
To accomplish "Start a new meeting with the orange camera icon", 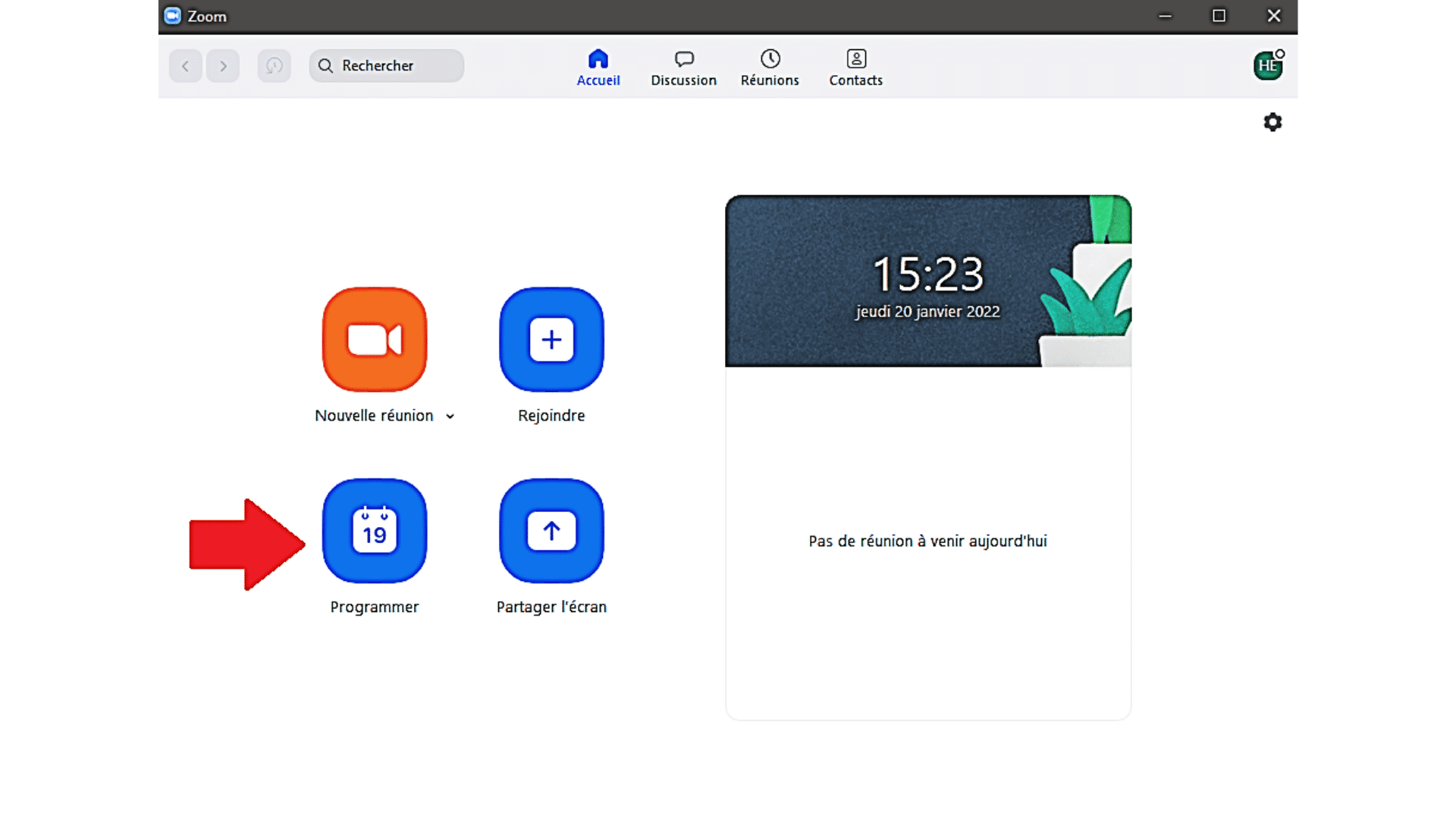I will point(375,339).
